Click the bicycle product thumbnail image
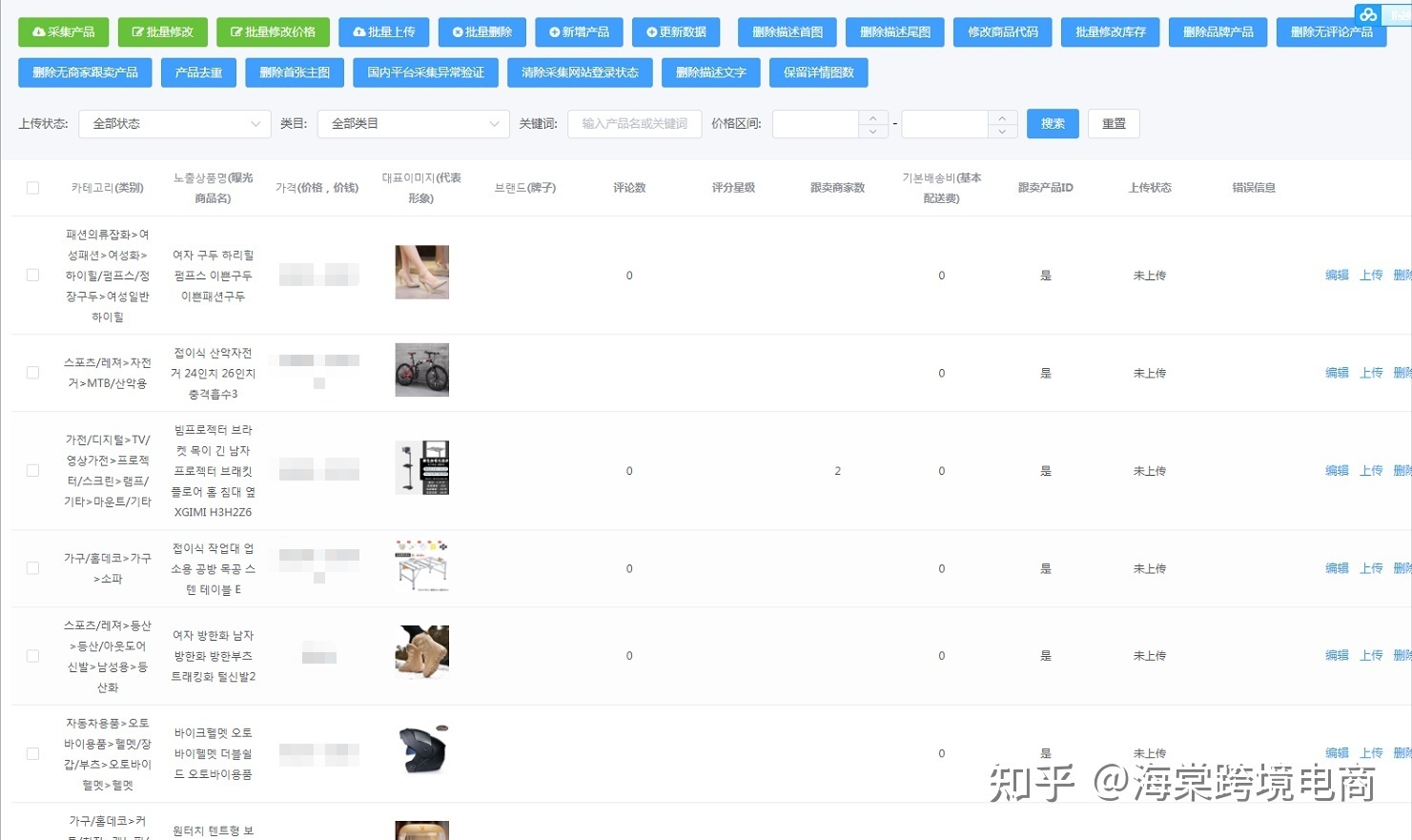The image size is (1412, 840). point(422,370)
